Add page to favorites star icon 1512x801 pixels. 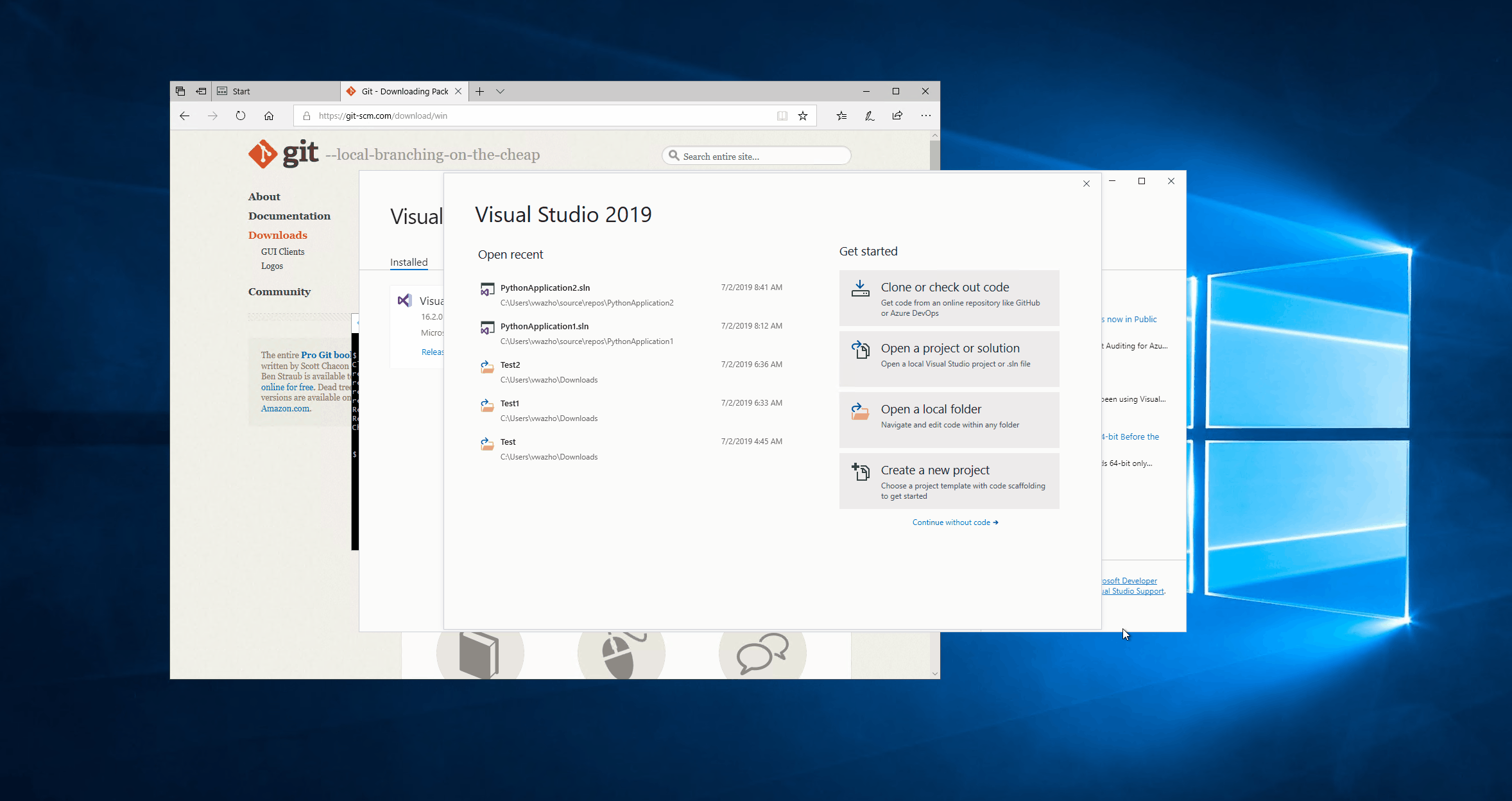802,116
